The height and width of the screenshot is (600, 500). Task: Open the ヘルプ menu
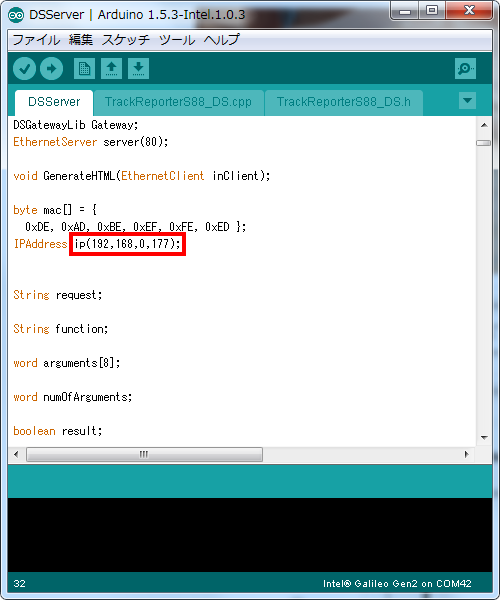point(221,40)
